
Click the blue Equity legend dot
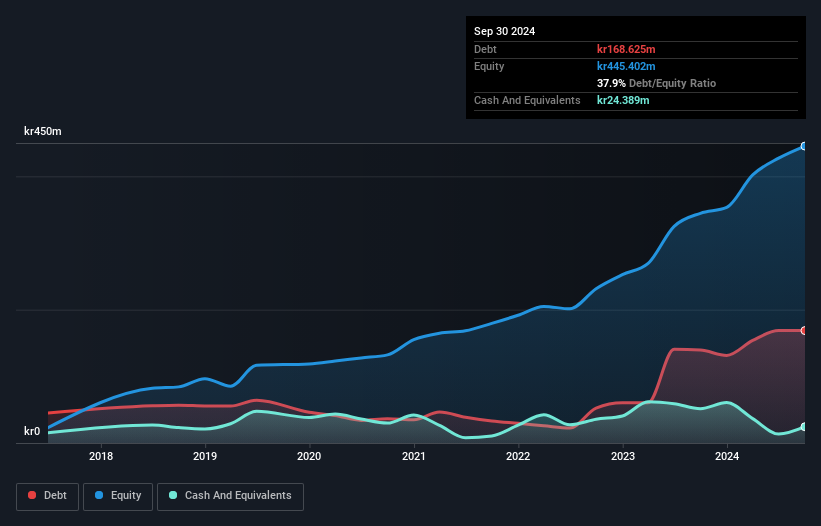tap(99, 495)
